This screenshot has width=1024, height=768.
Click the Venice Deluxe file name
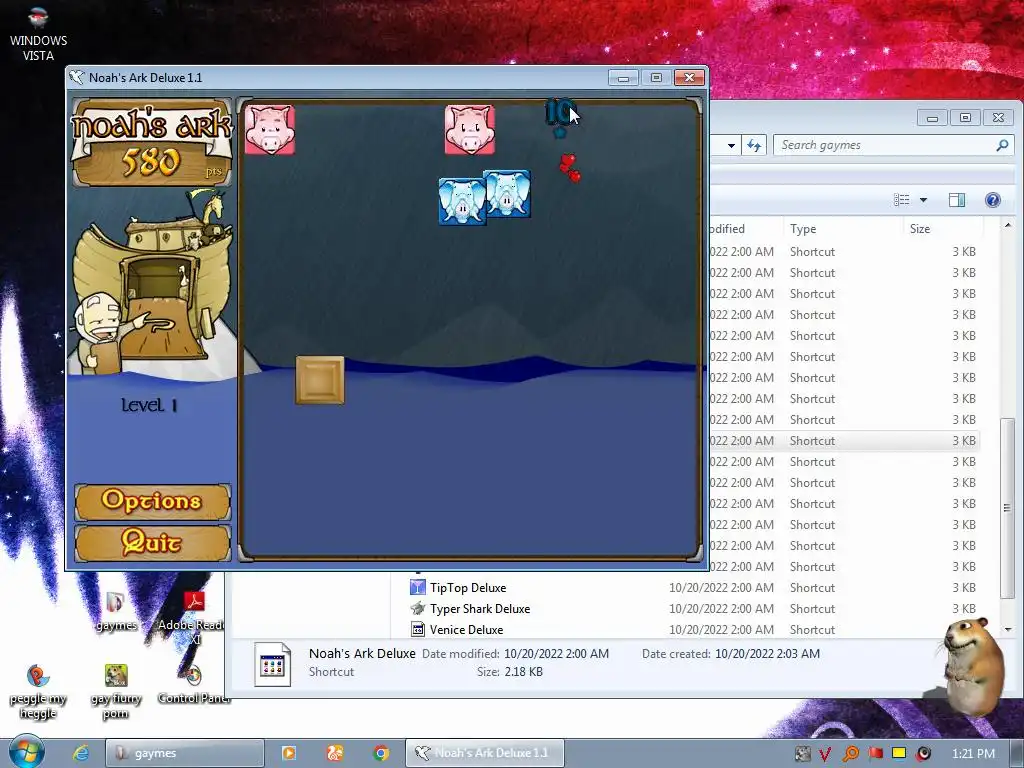point(466,630)
